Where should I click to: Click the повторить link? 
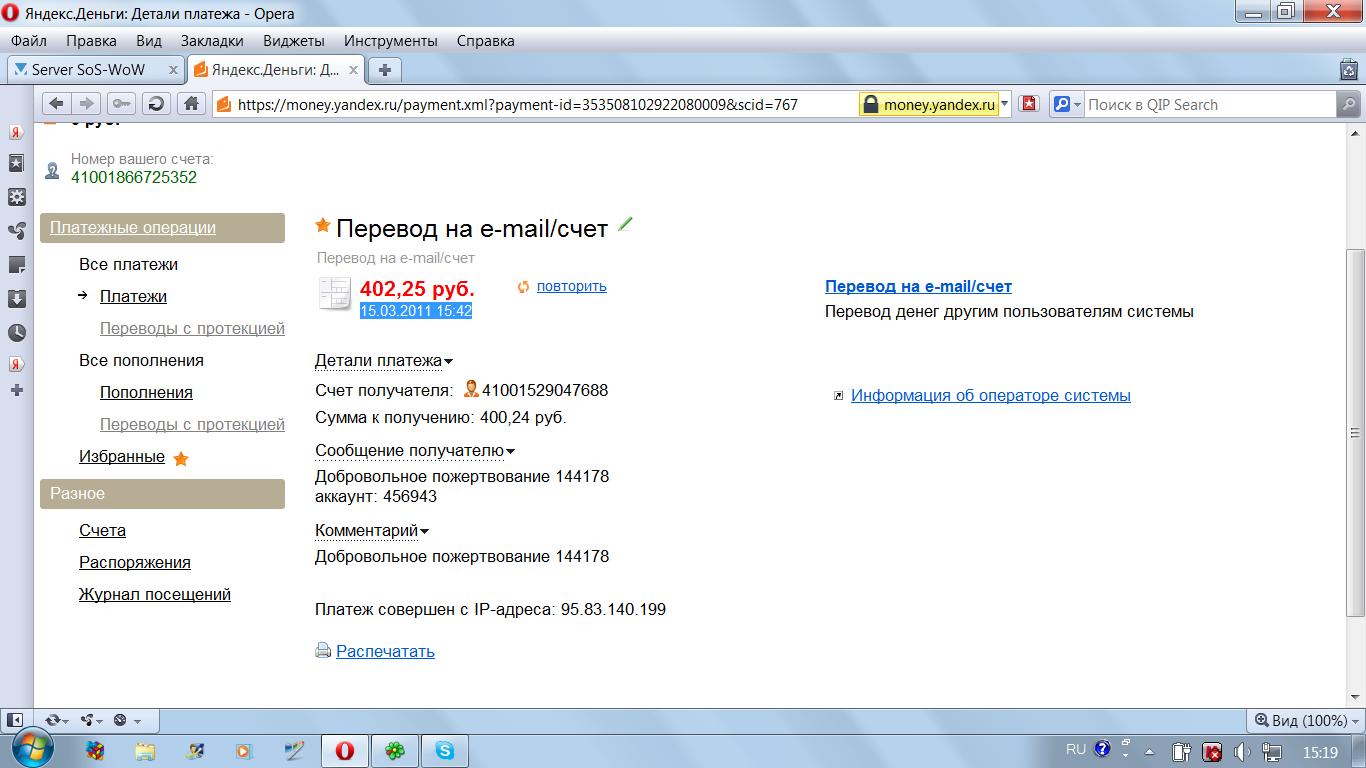coord(572,286)
